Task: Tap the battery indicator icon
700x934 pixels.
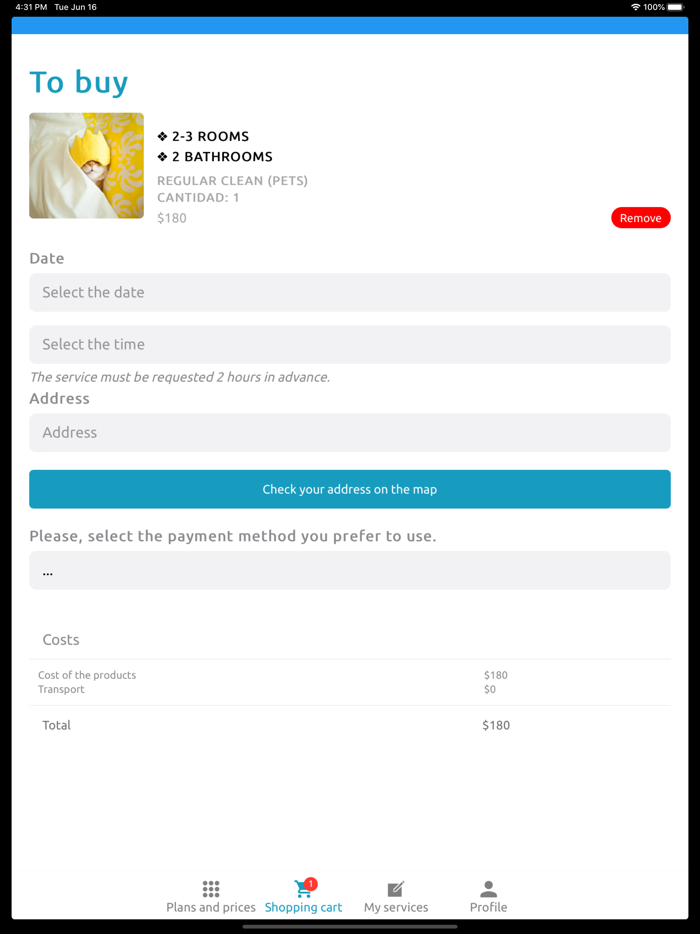Action: pyautogui.click(x=675, y=7)
